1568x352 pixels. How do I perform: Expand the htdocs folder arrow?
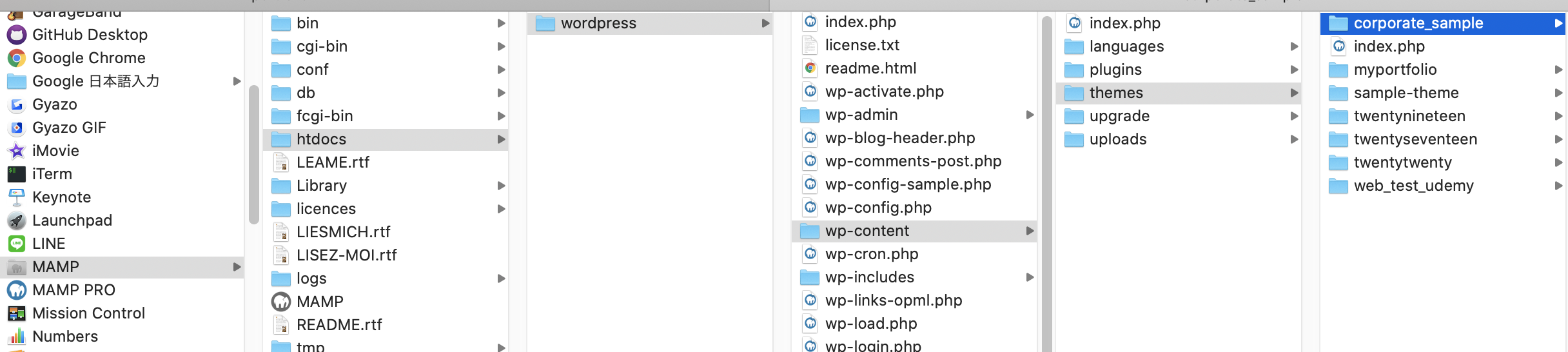coord(501,139)
